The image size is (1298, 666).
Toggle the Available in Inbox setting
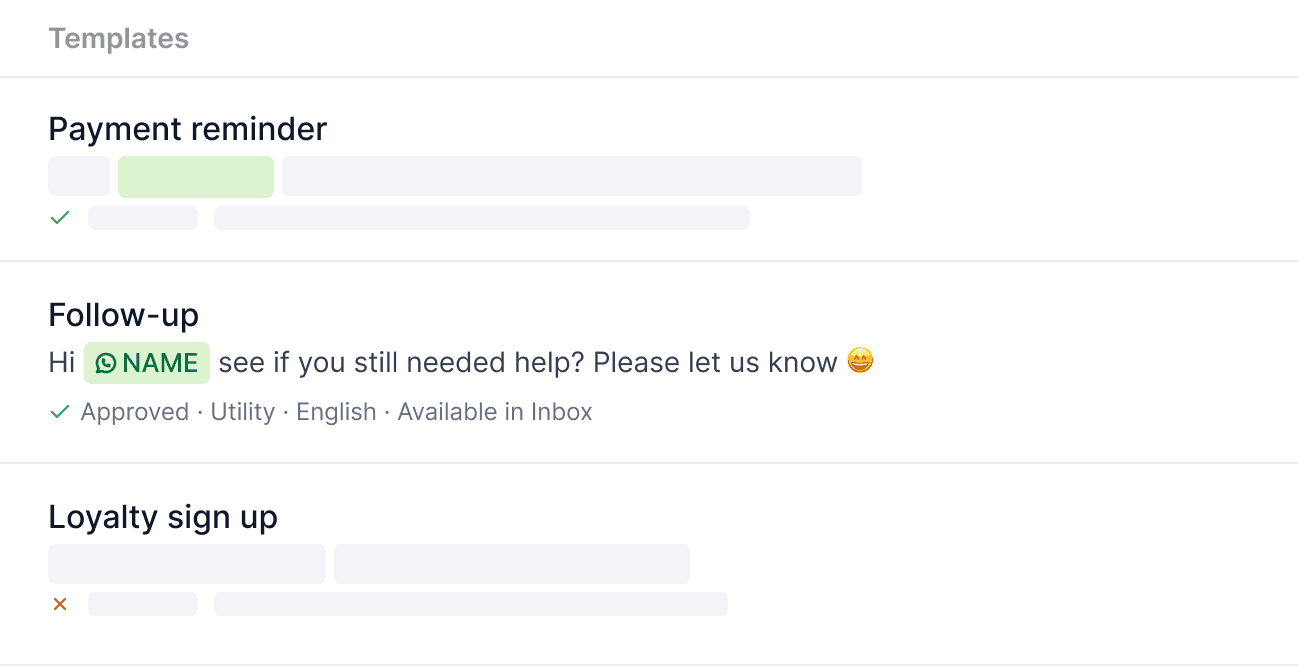[x=494, y=411]
